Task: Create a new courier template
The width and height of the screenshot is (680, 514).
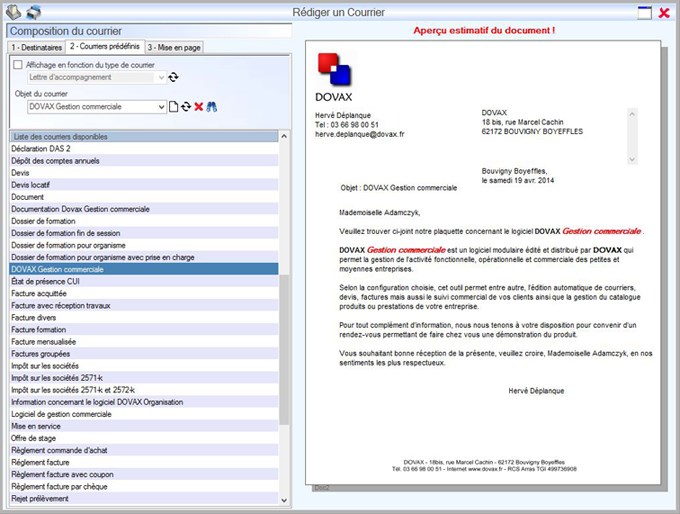Action: 173,107
